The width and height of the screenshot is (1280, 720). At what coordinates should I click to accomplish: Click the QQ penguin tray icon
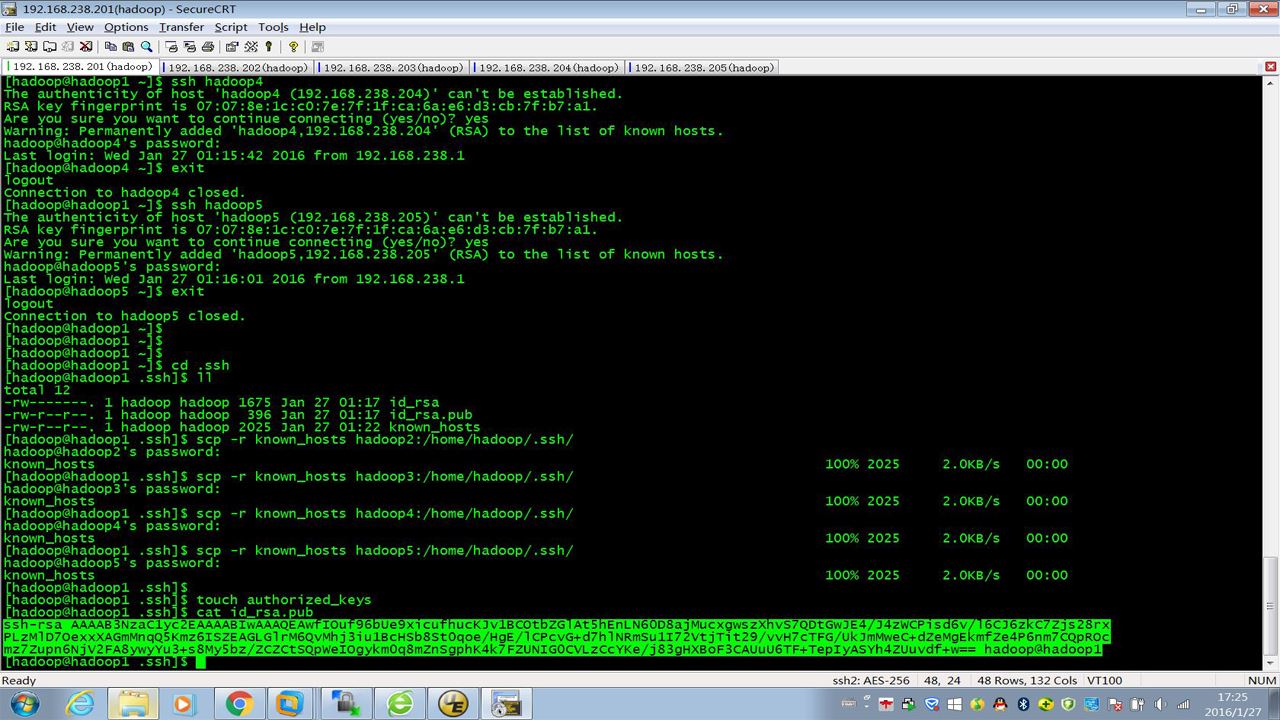point(999,704)
